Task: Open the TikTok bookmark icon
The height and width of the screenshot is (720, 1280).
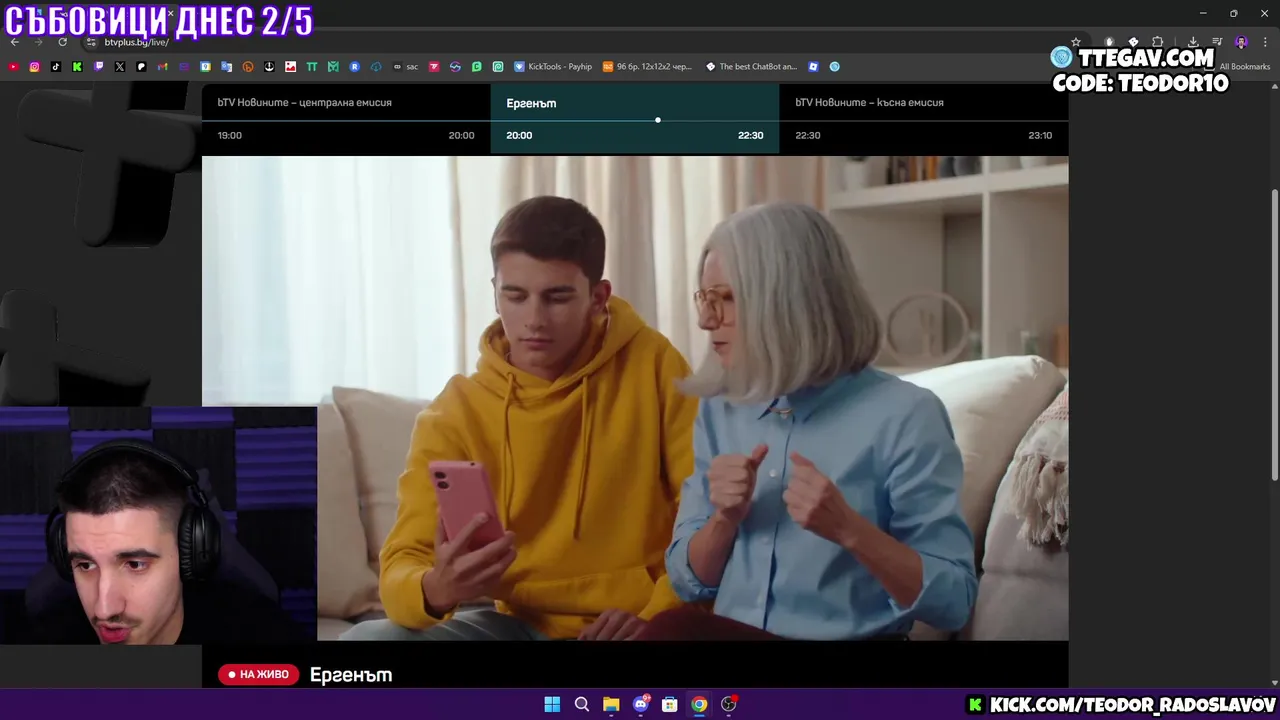Action: [x=55, y=67]
